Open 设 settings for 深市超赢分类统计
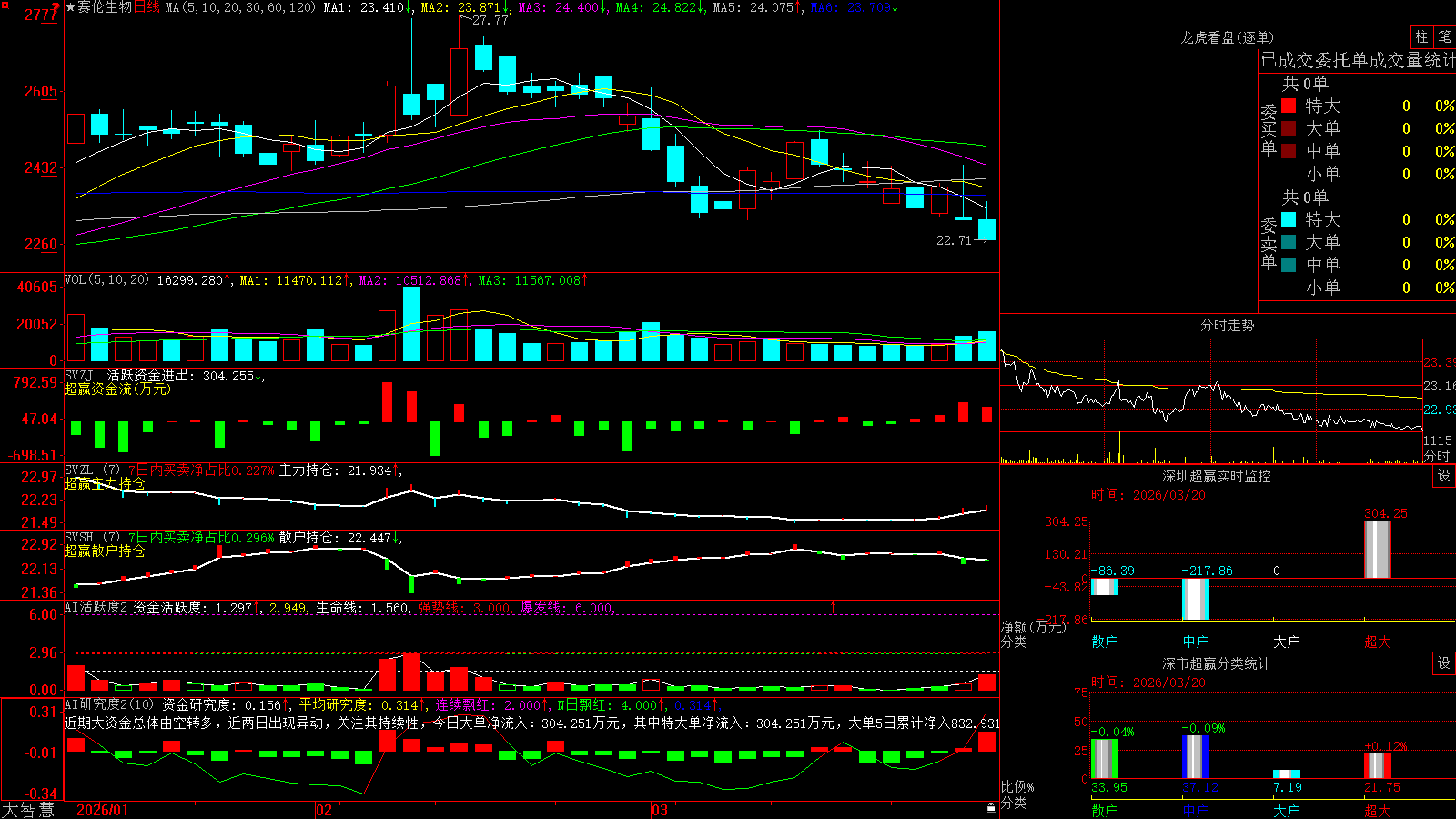1456x819 pixels. [x=1443, y=663]
